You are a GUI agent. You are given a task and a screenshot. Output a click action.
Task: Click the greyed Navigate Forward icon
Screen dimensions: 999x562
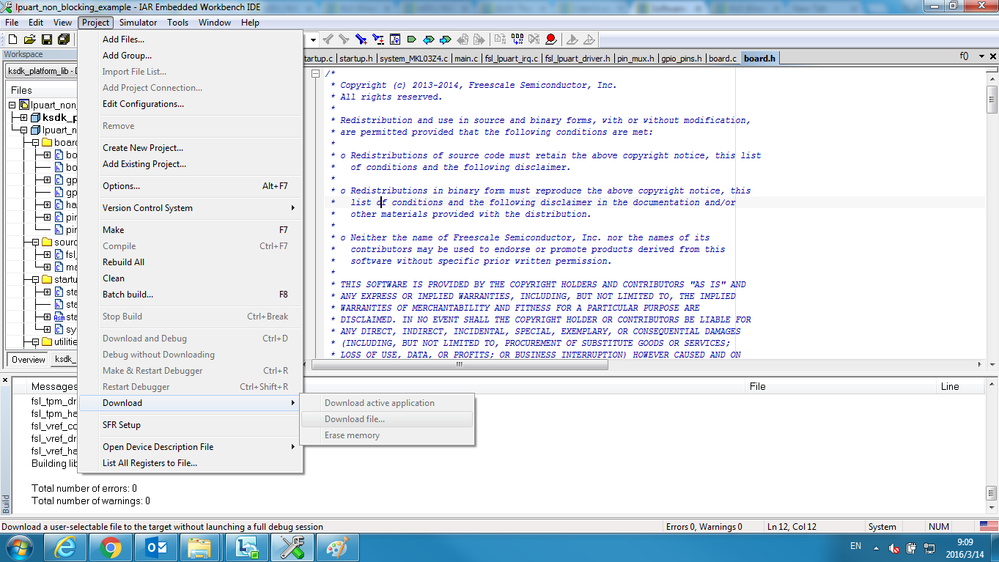click(x=479, y=40)
